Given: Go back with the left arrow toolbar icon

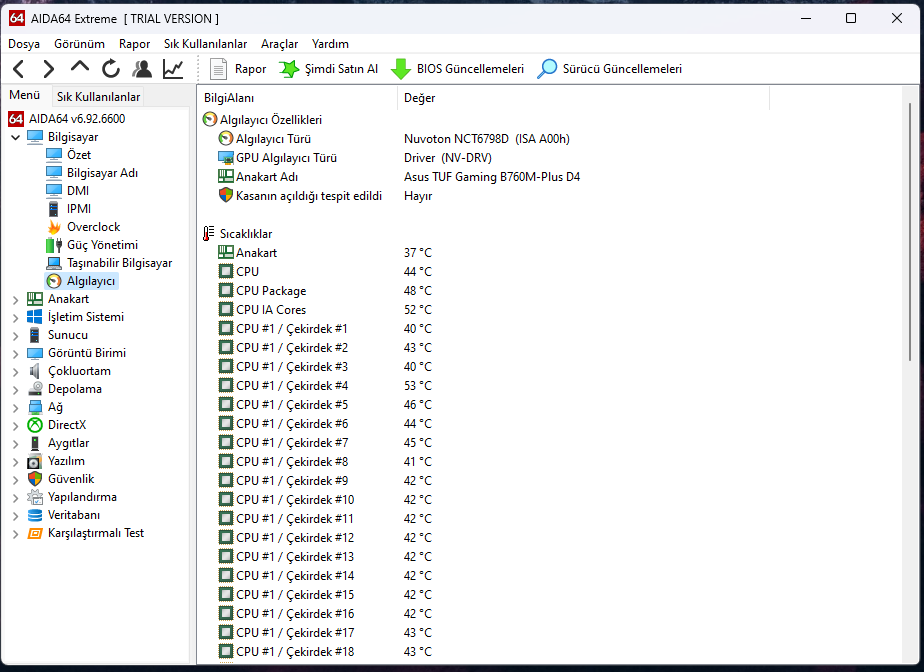Looking at the screenshot, I should 19,69.
